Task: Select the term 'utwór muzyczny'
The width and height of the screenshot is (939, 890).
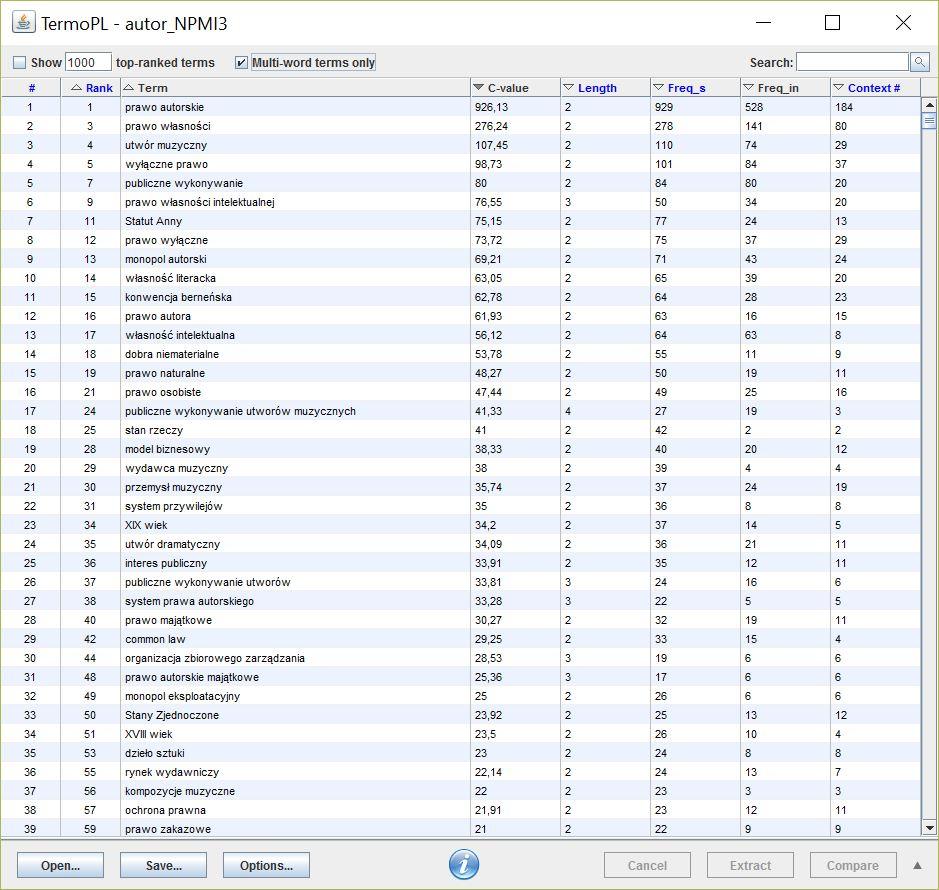Action: tap(166, 145)
